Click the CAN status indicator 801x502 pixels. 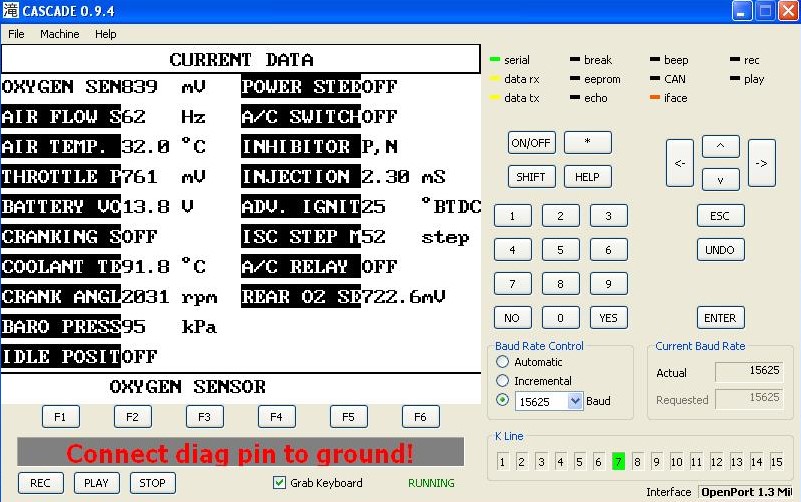coord(655,79)
